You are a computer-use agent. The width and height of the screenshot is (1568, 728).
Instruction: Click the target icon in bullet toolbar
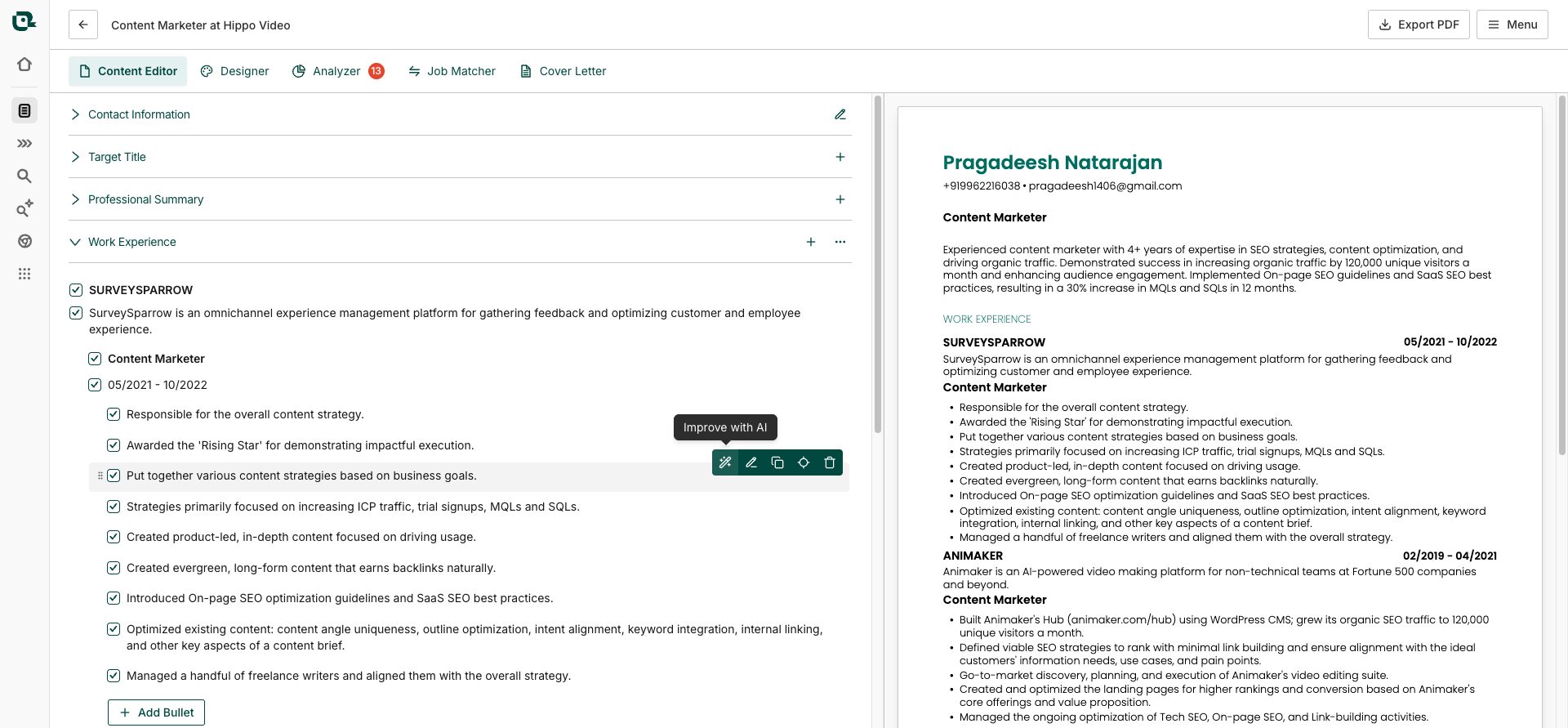coord(804,462)
